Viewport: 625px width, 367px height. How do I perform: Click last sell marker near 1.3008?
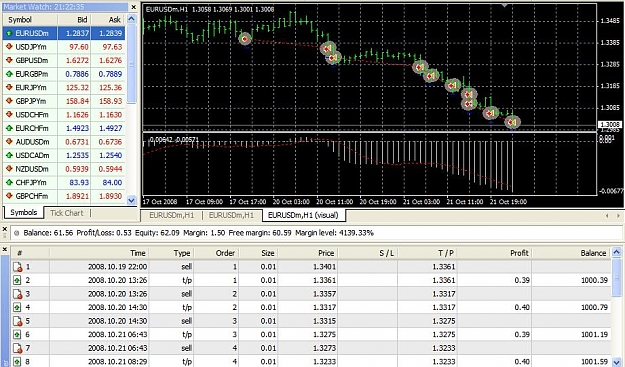coord(512,122)
